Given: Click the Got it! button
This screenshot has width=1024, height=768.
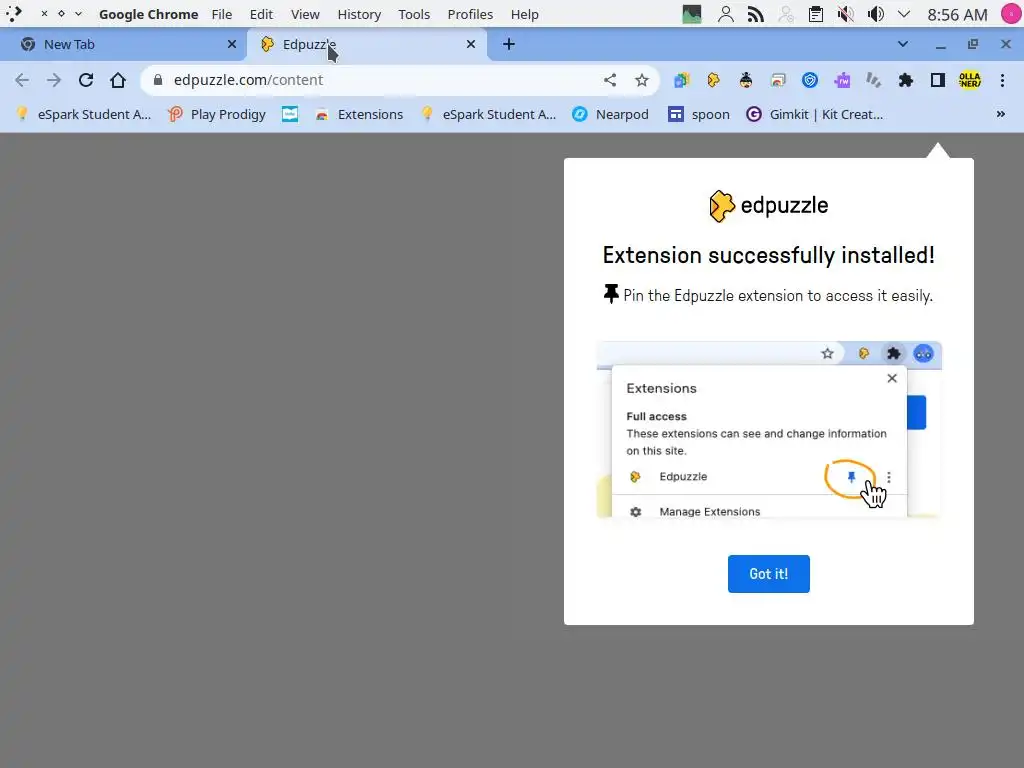Looking at the screenshot, I should 769,574.
